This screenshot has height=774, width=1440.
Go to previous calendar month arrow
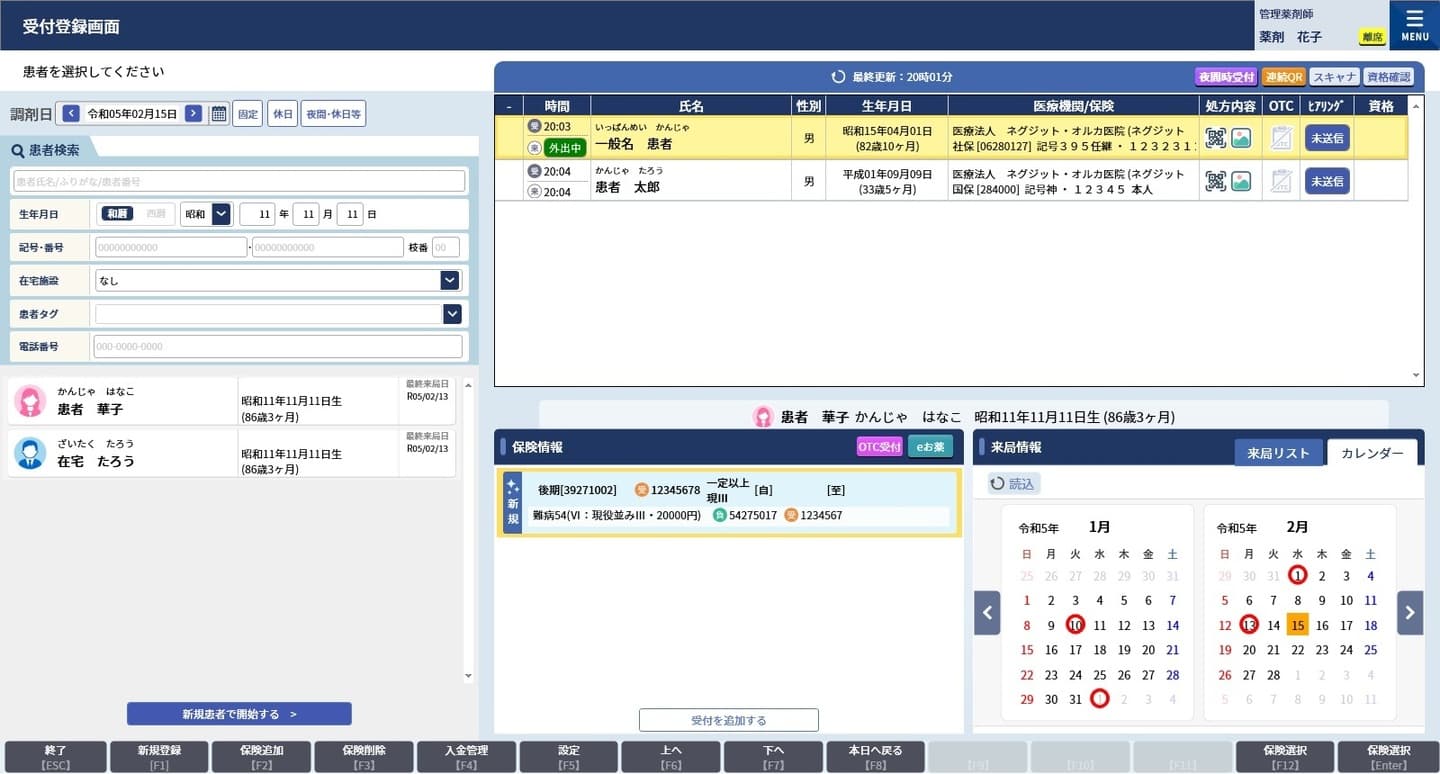click(x=987, y=613)
